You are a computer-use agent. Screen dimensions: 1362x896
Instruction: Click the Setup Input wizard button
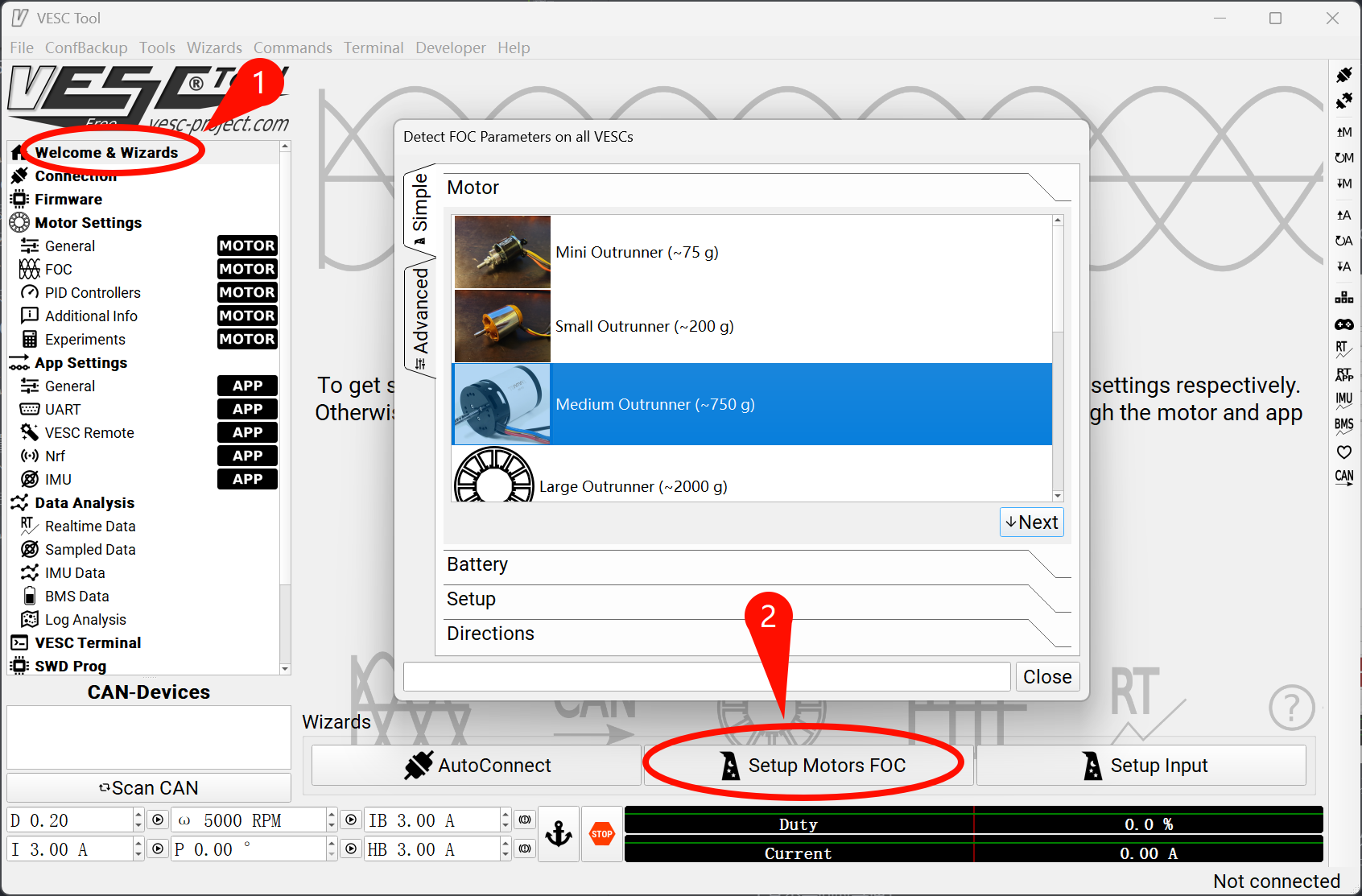click(x=1141, y=766)
